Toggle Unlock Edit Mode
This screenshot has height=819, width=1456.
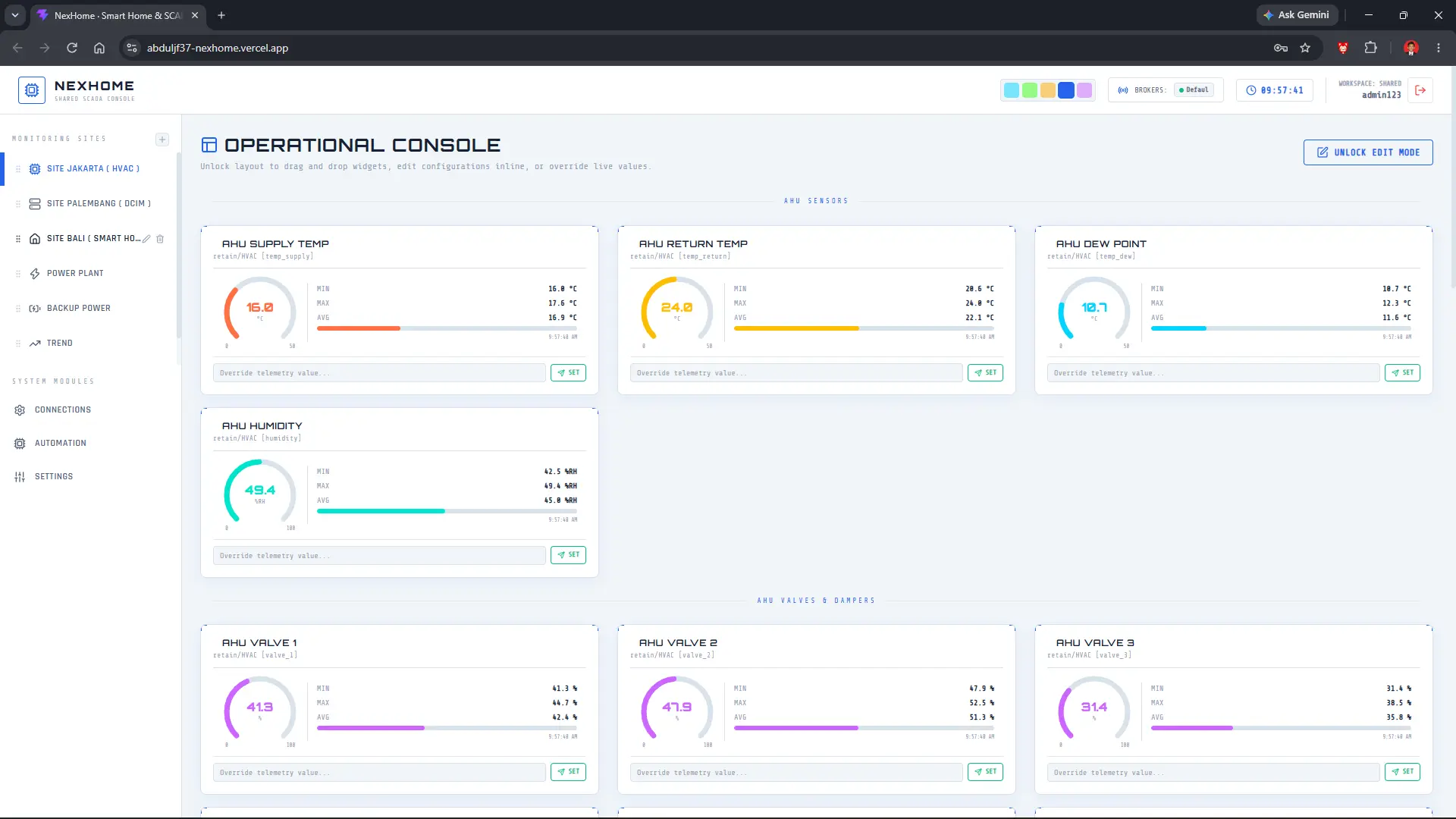tap(1368, 152)
